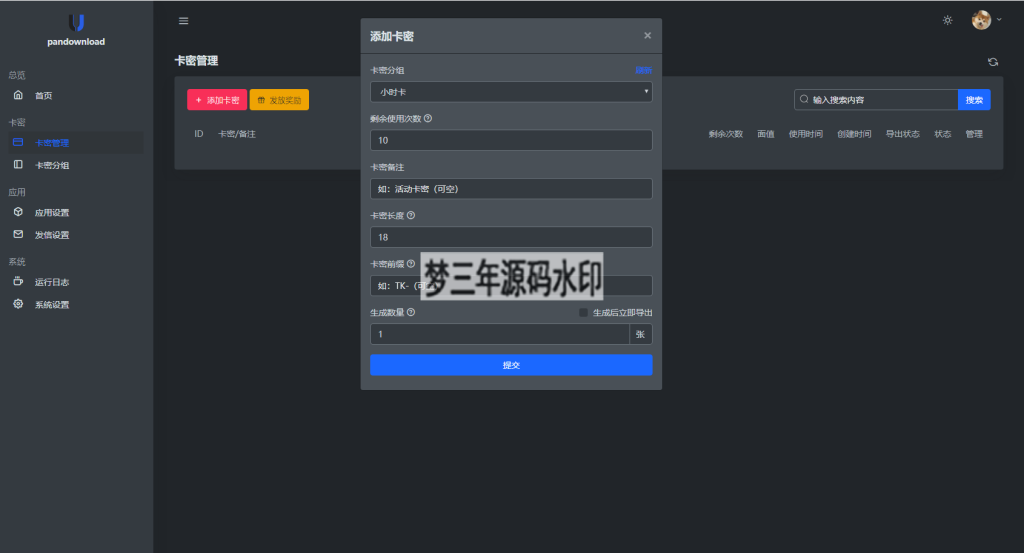Click the 剩余使用次数 field with 10

(511, 140)
